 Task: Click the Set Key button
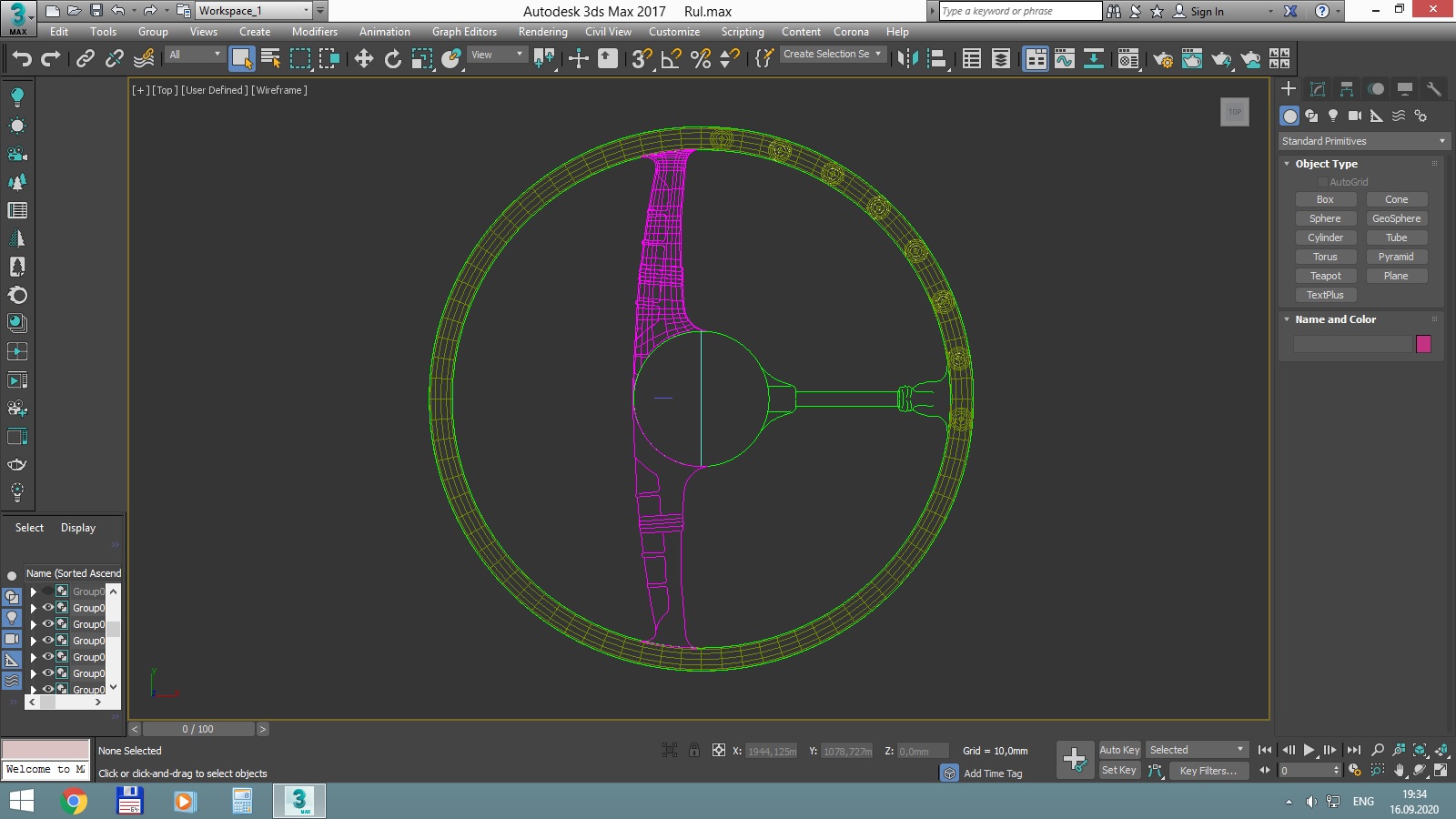1119,771
